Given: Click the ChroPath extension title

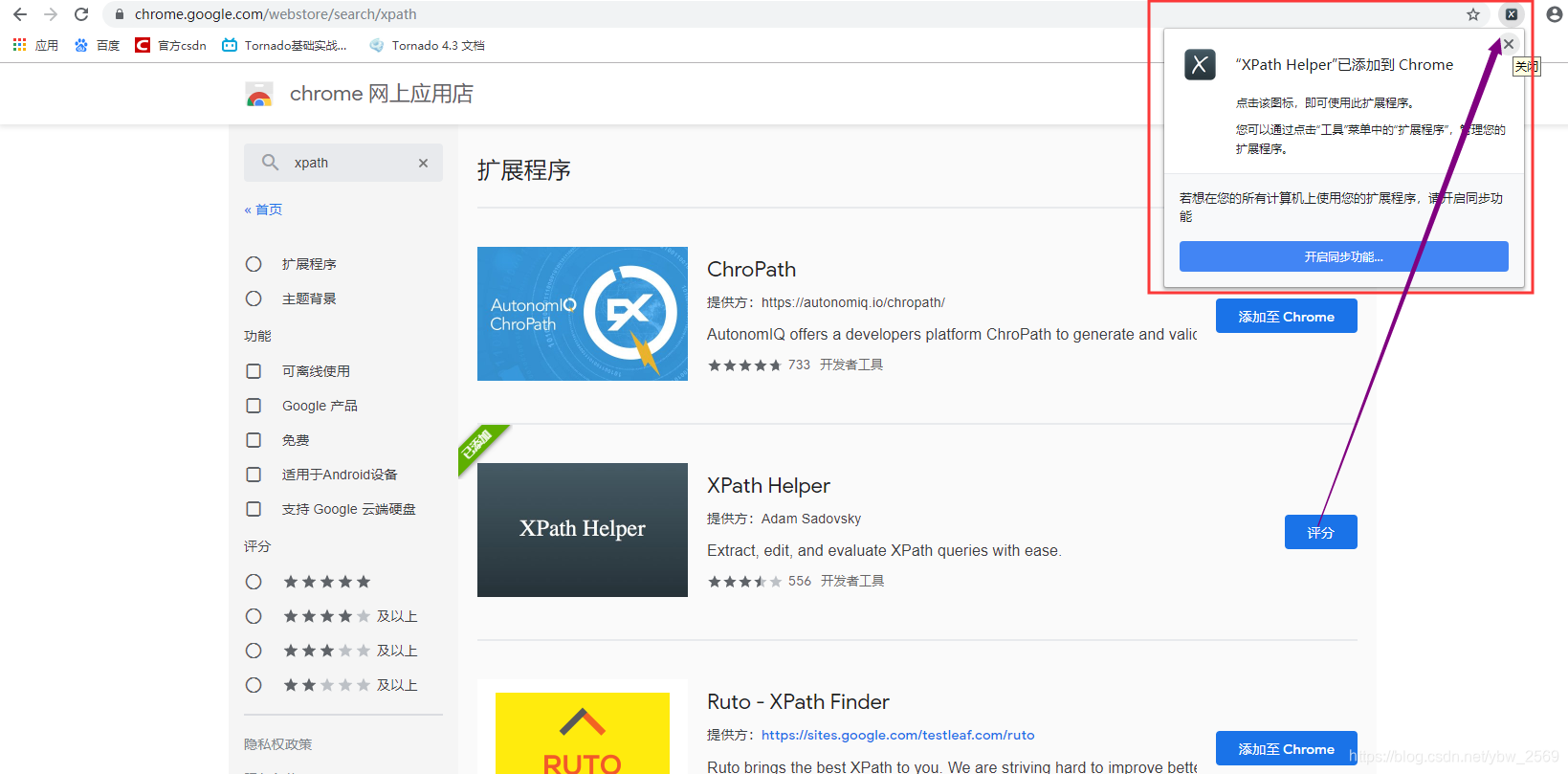Looking at the screenshot, I should click(x=751, y=270).
